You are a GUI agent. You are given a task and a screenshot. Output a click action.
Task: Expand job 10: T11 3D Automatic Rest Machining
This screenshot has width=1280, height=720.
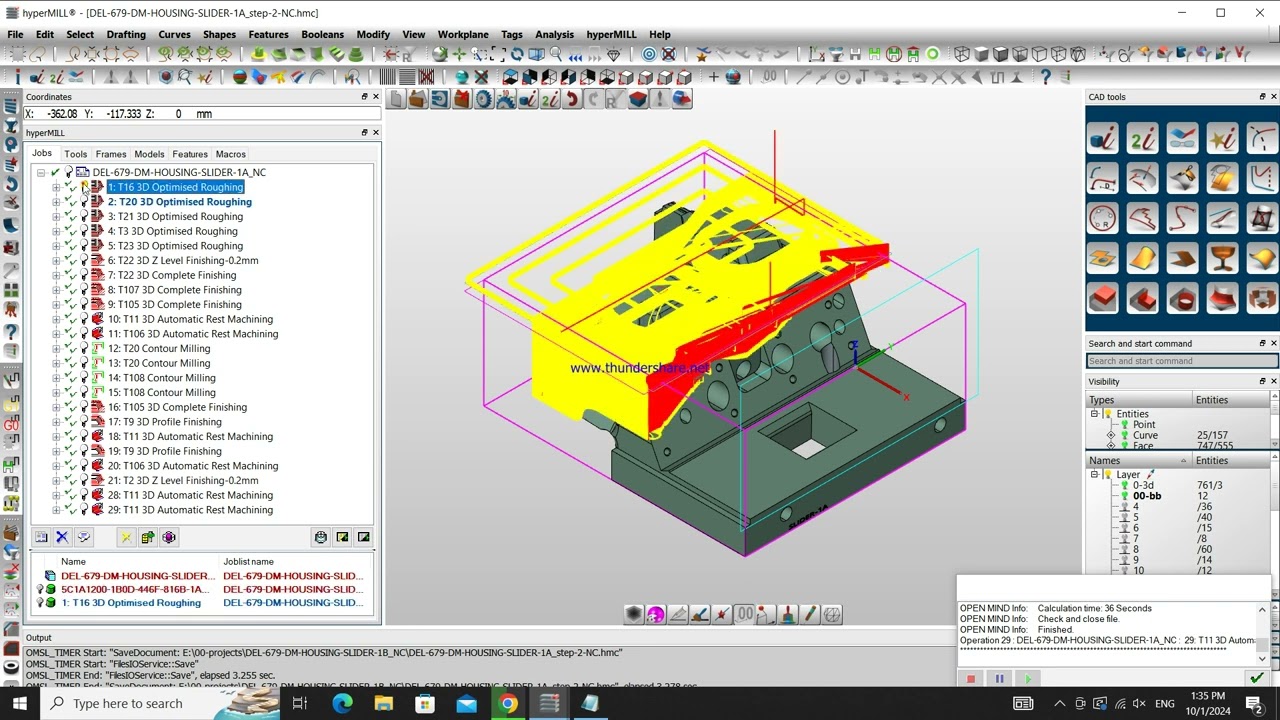[x=56, y=319]
